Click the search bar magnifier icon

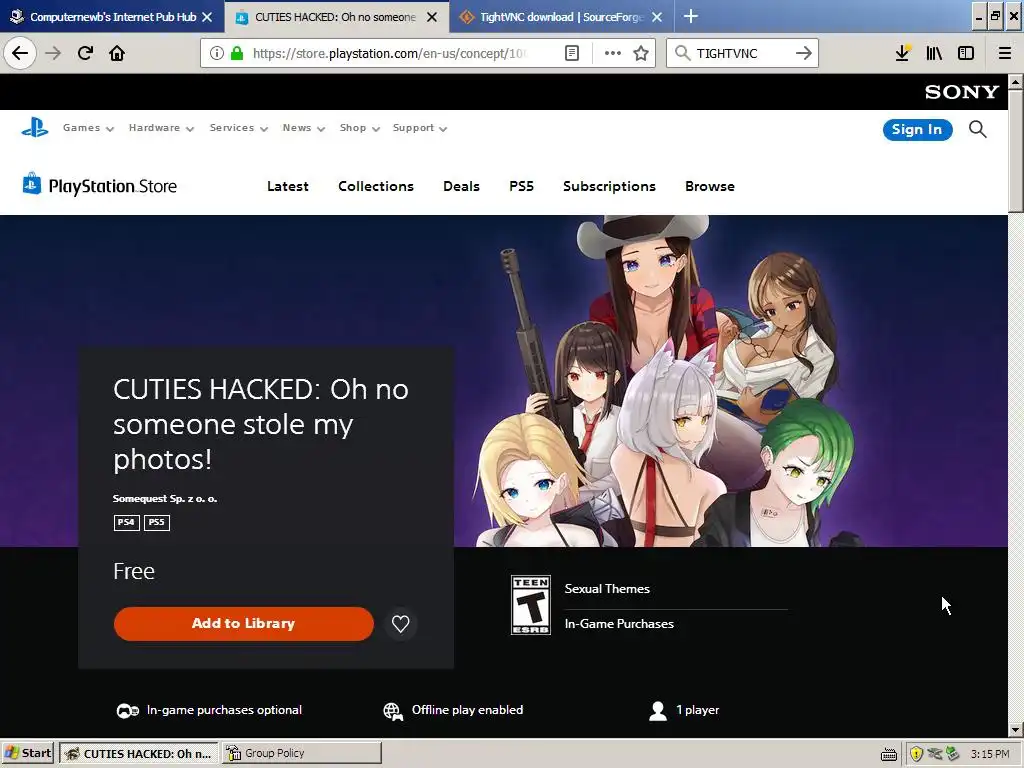(682, 53)
